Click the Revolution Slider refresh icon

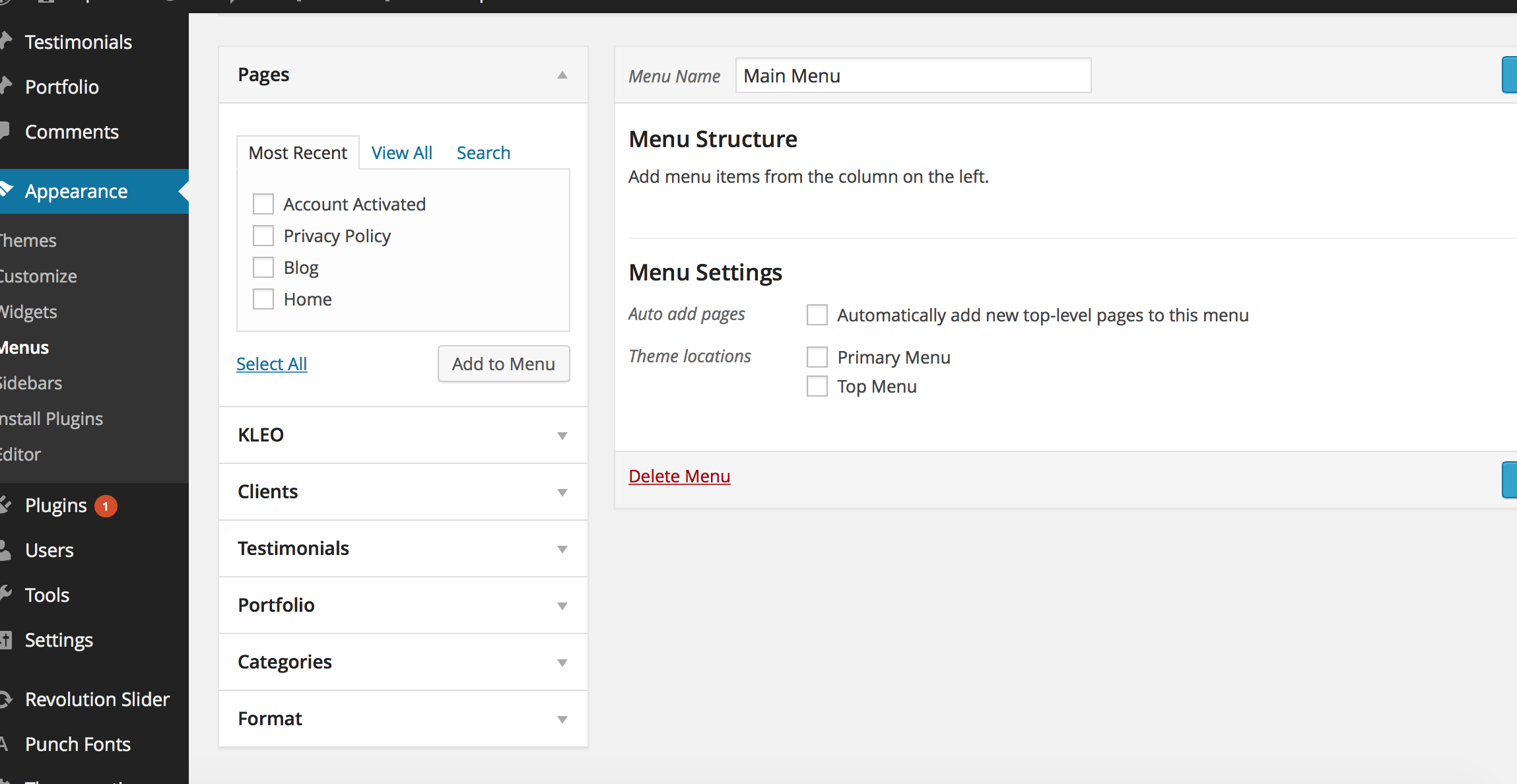(x=5, y=699)
